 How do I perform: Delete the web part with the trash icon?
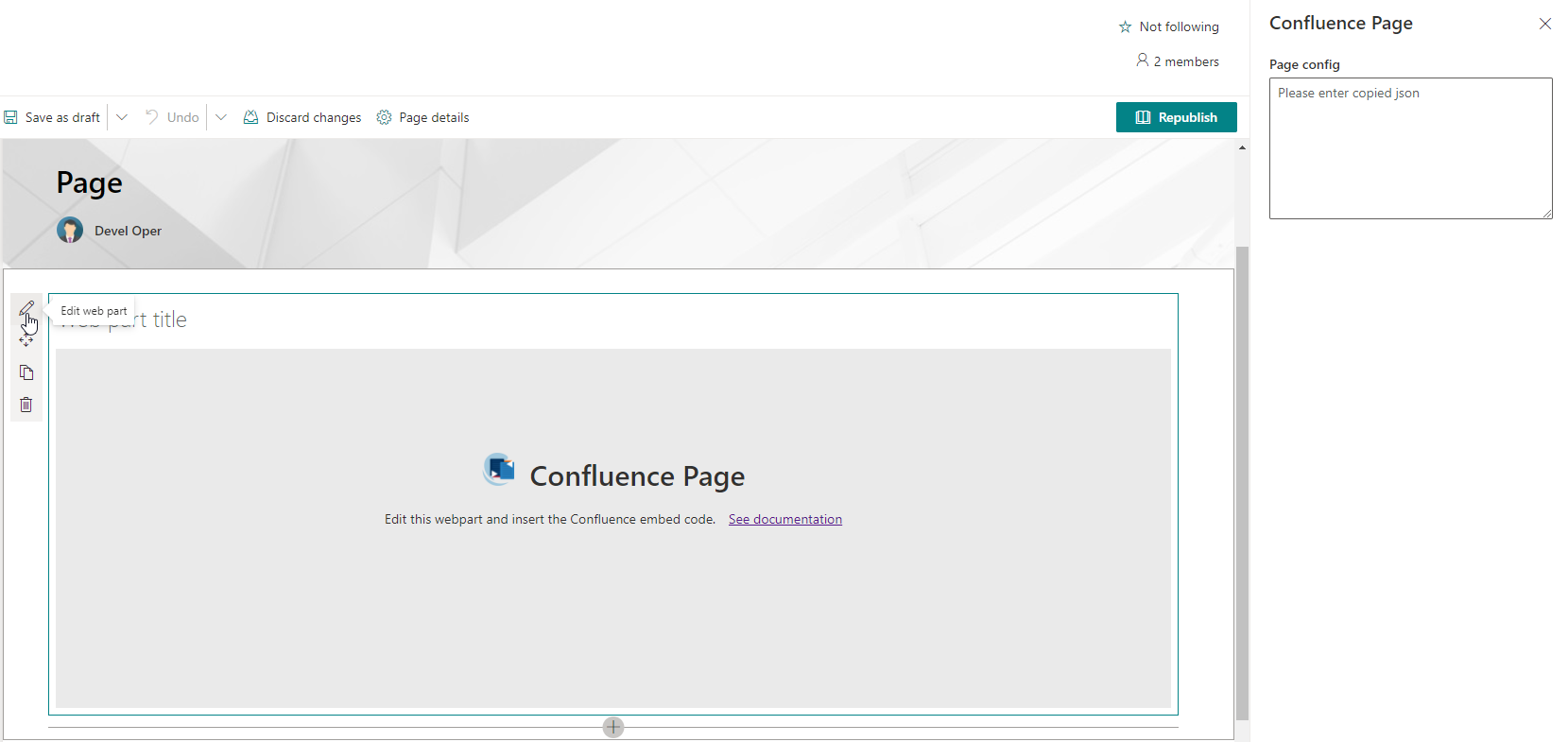[26, 405]
